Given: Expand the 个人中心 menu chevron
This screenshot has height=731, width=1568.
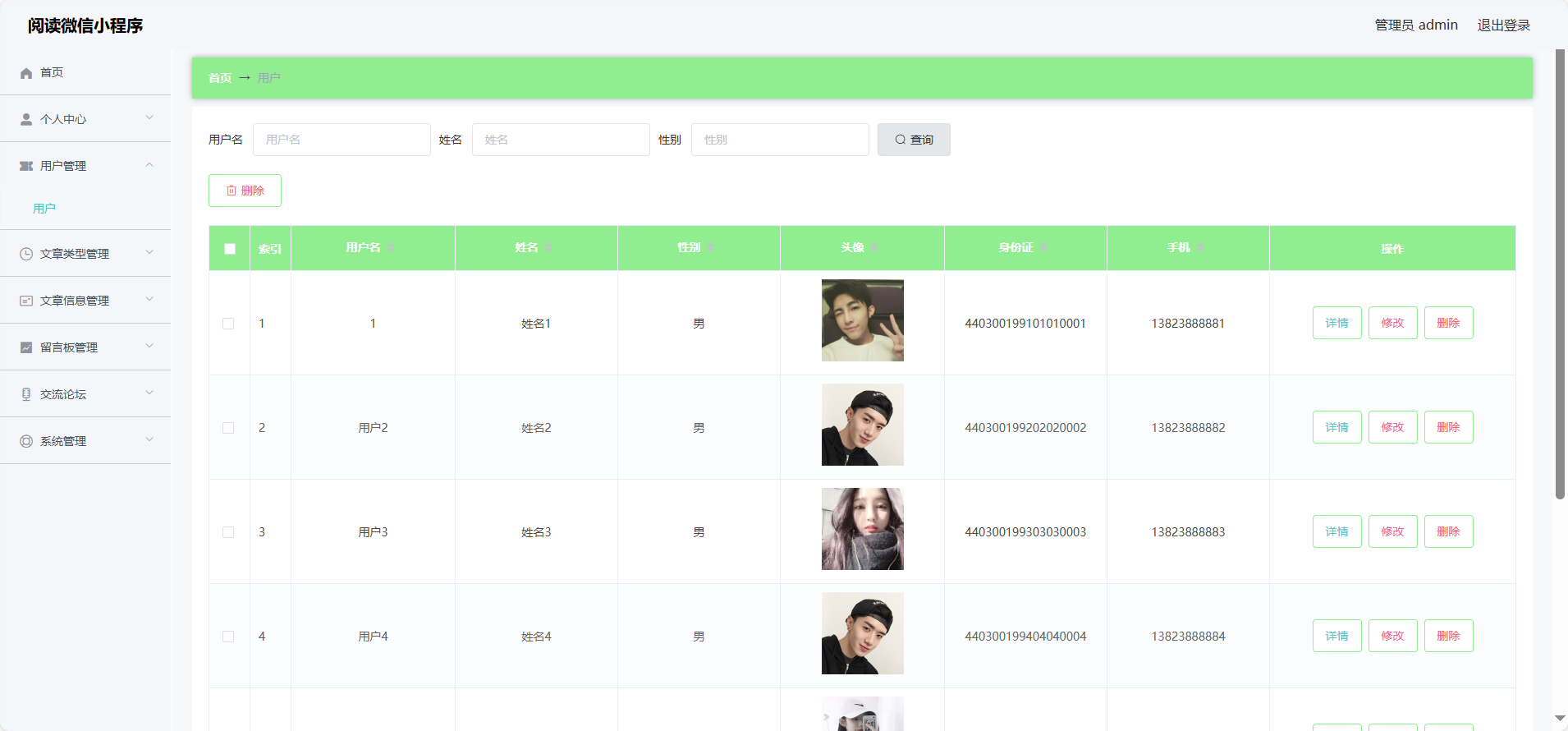Looking at the screenshot, I should (149, 117).
